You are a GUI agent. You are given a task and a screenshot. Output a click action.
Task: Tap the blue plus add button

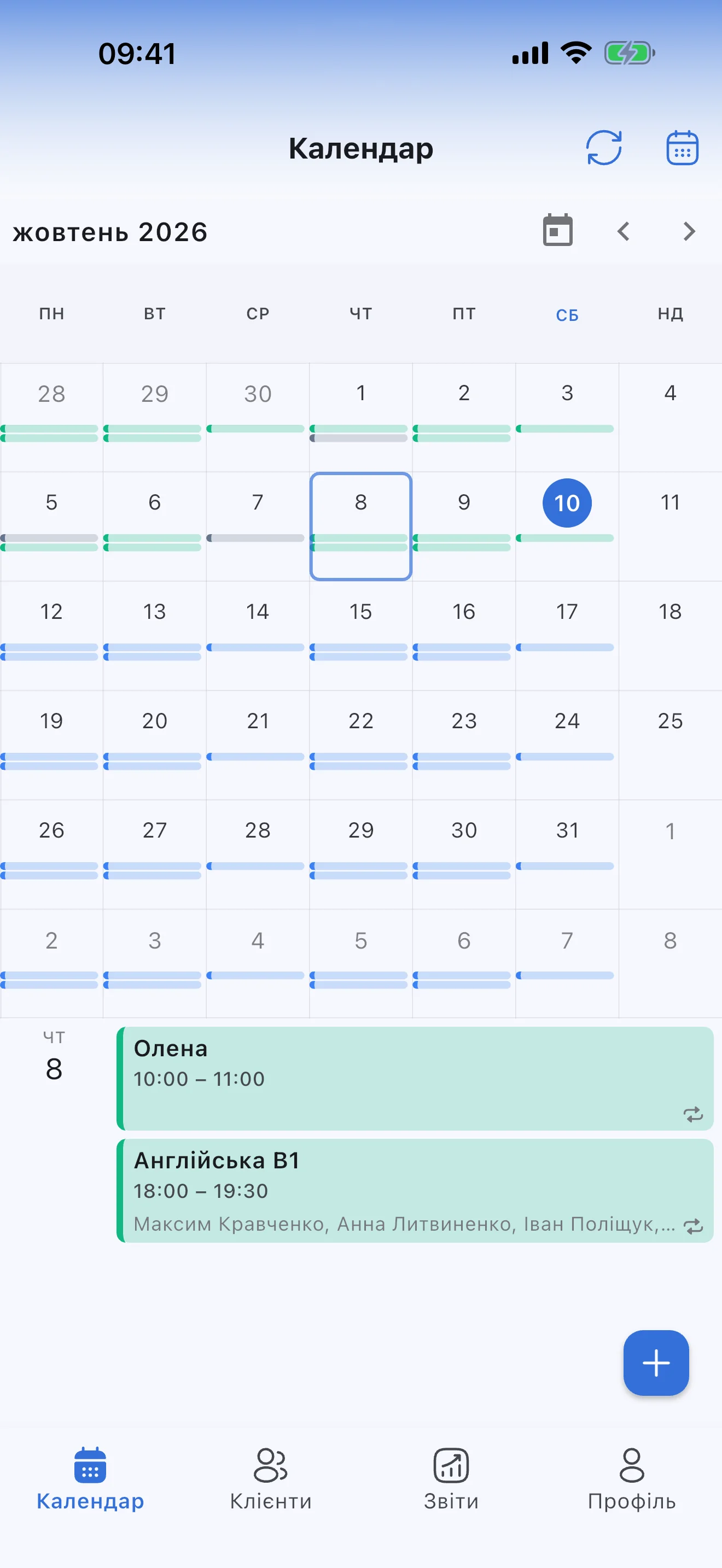click(656, 1362)
